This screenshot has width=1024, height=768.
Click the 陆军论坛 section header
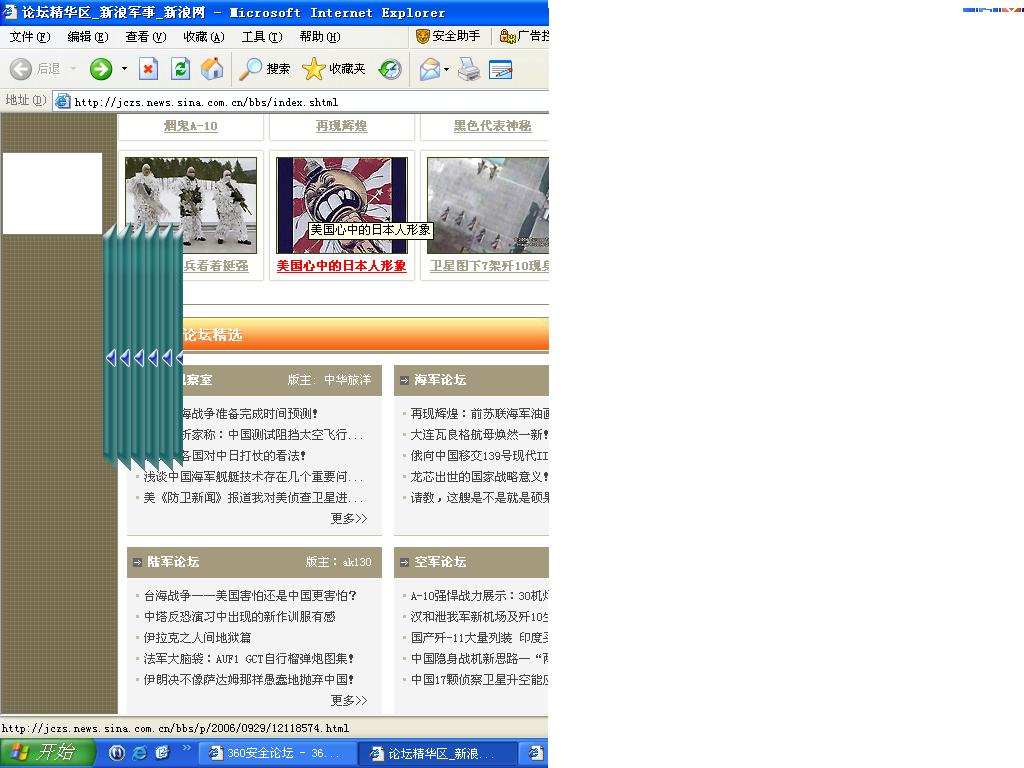(x=173, y=562)
